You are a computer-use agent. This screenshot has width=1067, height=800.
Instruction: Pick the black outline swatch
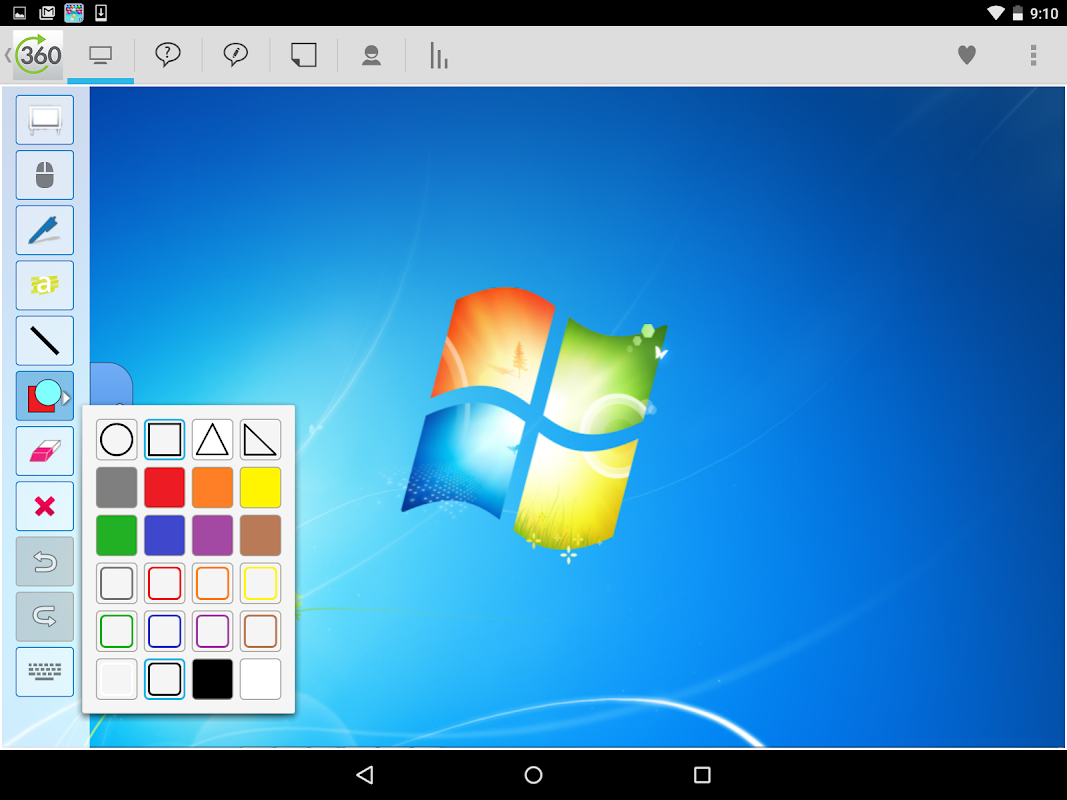(x=165, y=679)
